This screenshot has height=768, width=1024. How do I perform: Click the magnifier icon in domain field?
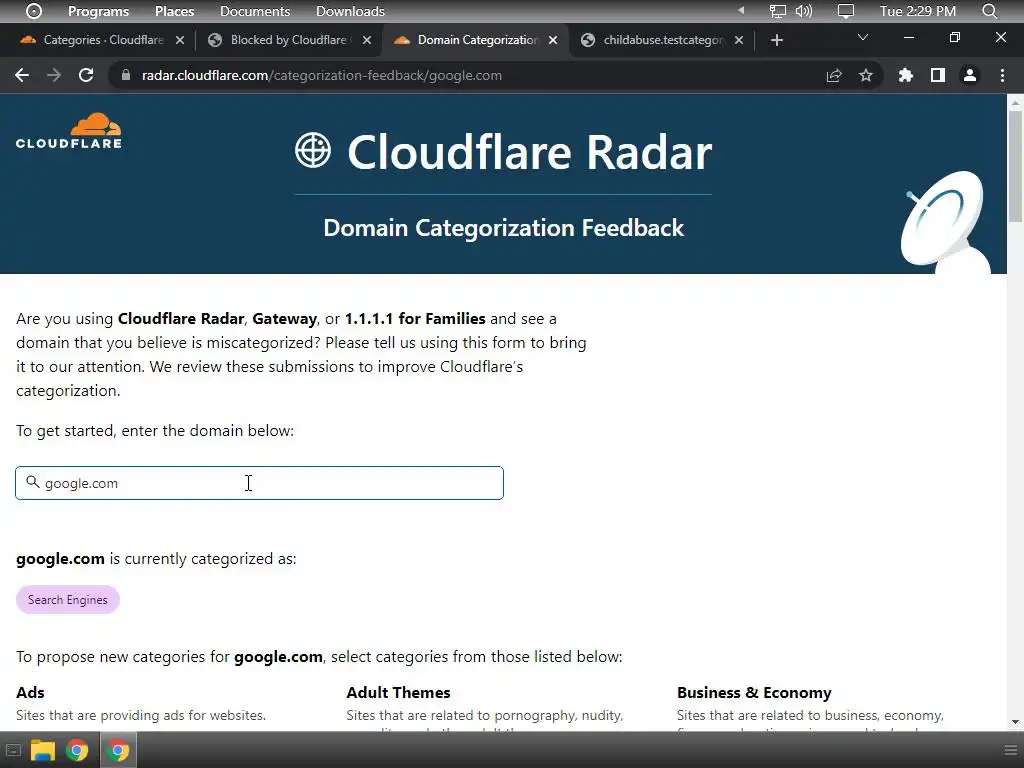[x=33, y=482]
